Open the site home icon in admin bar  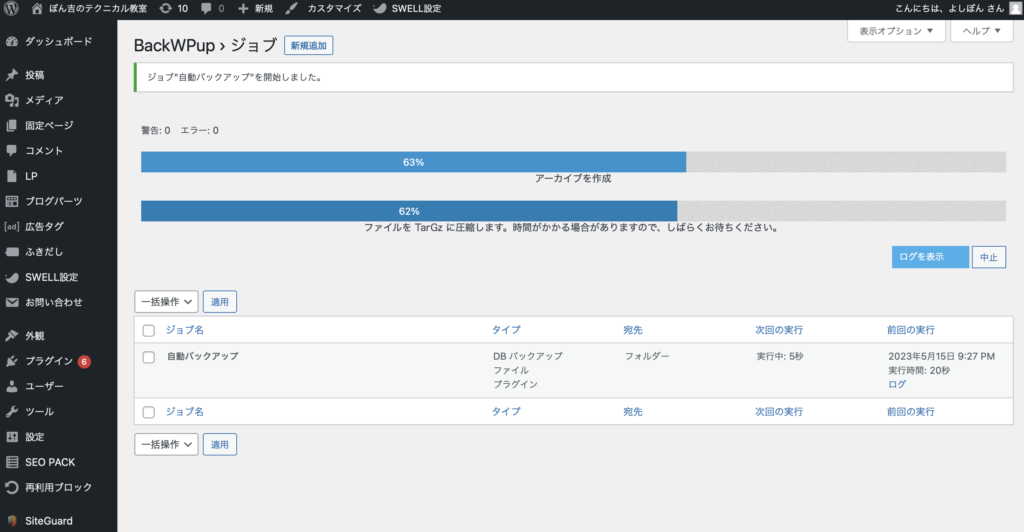[x=37, y=8]
